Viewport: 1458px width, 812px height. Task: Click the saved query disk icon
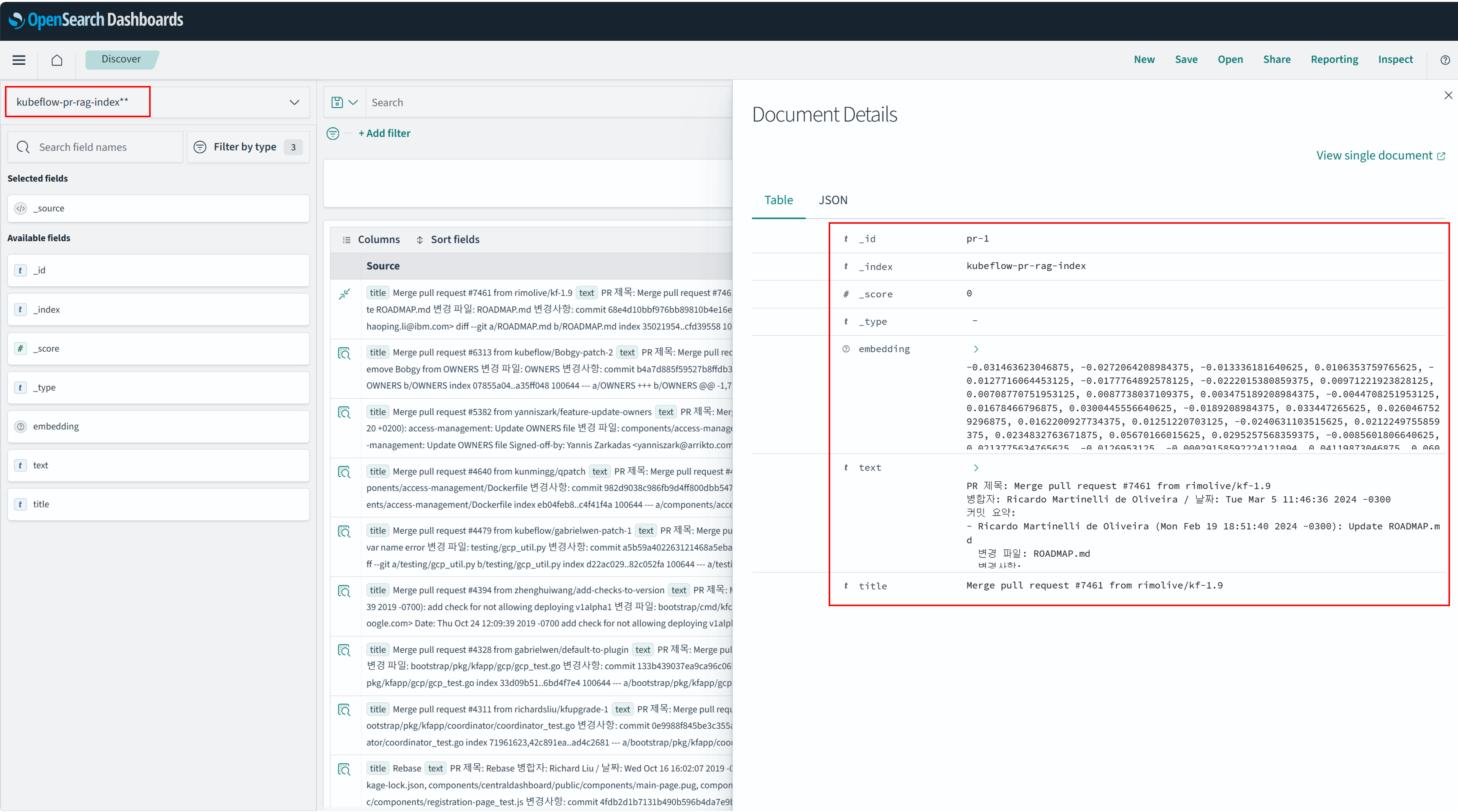[x=337, y=102]
